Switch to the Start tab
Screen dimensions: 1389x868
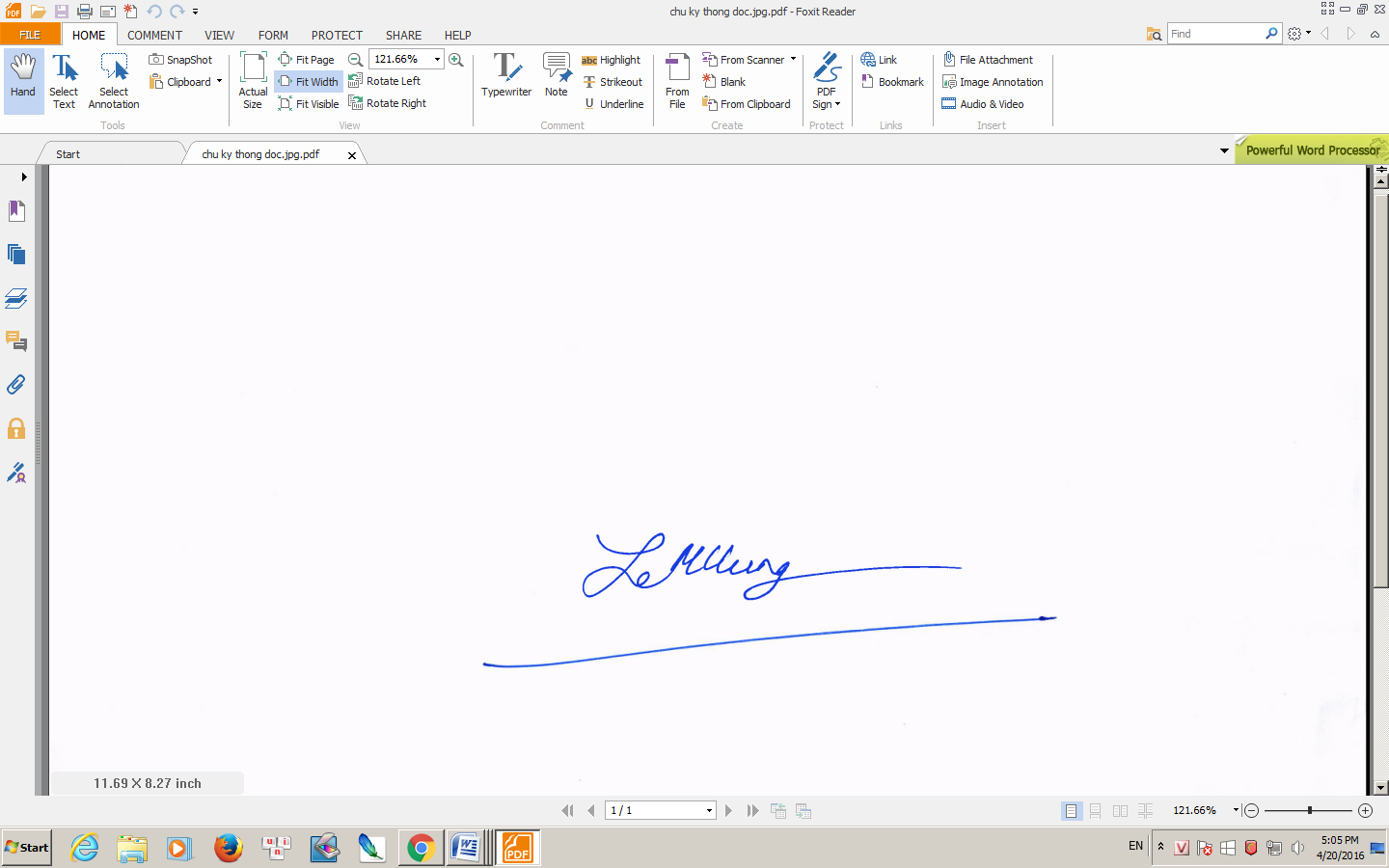click(x=68, y=154)
